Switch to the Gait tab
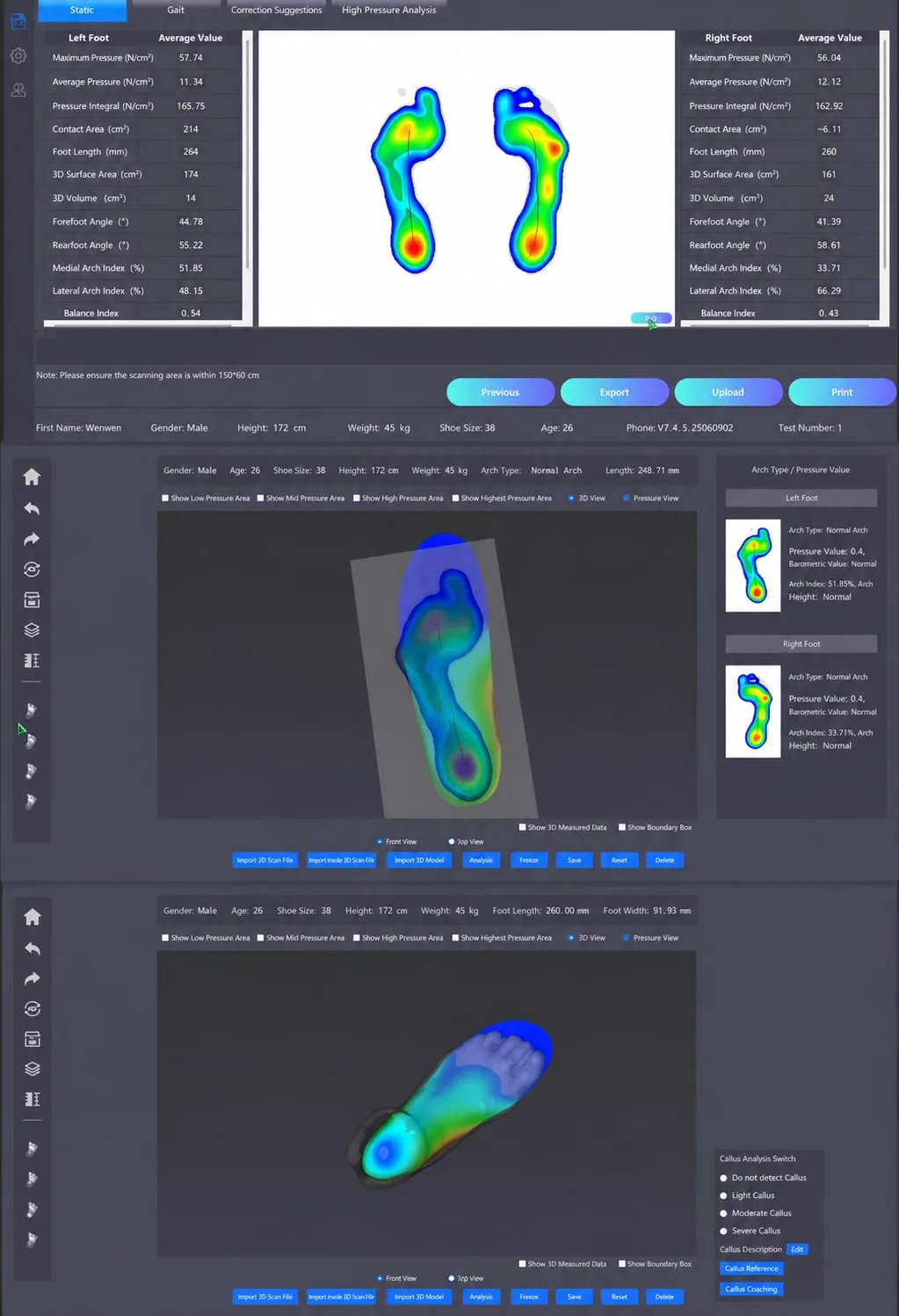This screenshot has width=899, height=1316. [176, 11]
